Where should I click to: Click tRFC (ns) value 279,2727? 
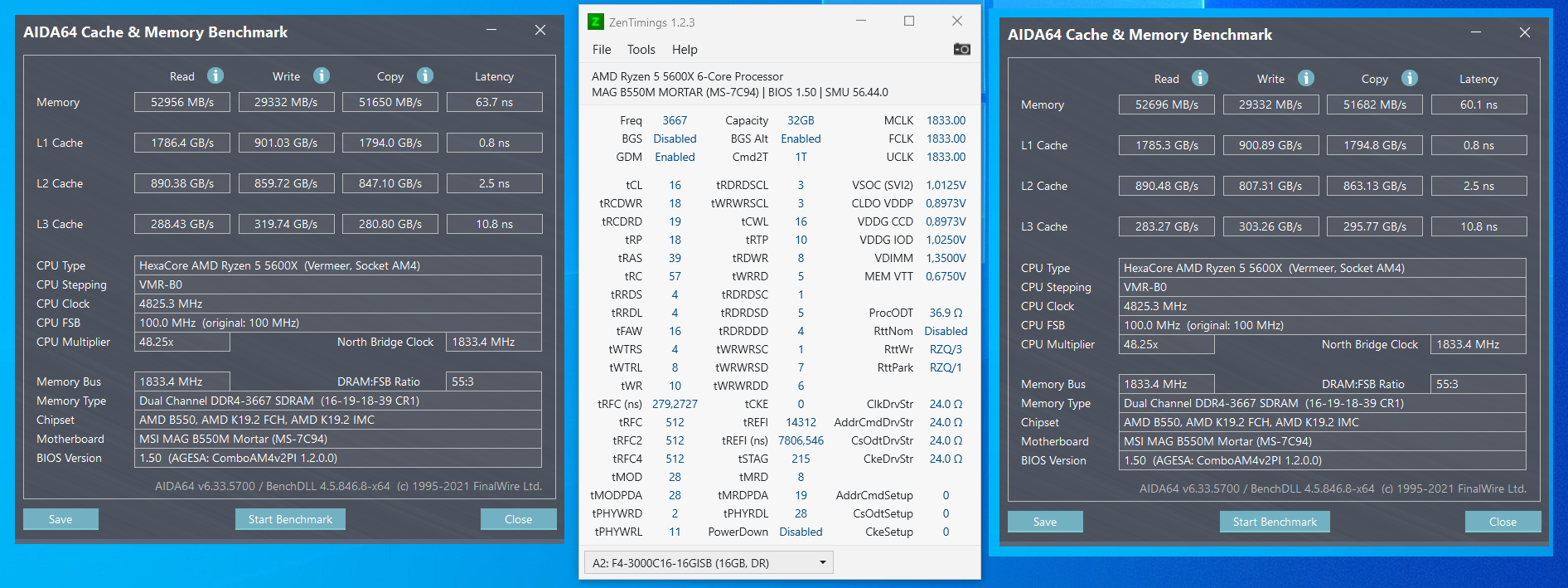[x=675, y=404]
